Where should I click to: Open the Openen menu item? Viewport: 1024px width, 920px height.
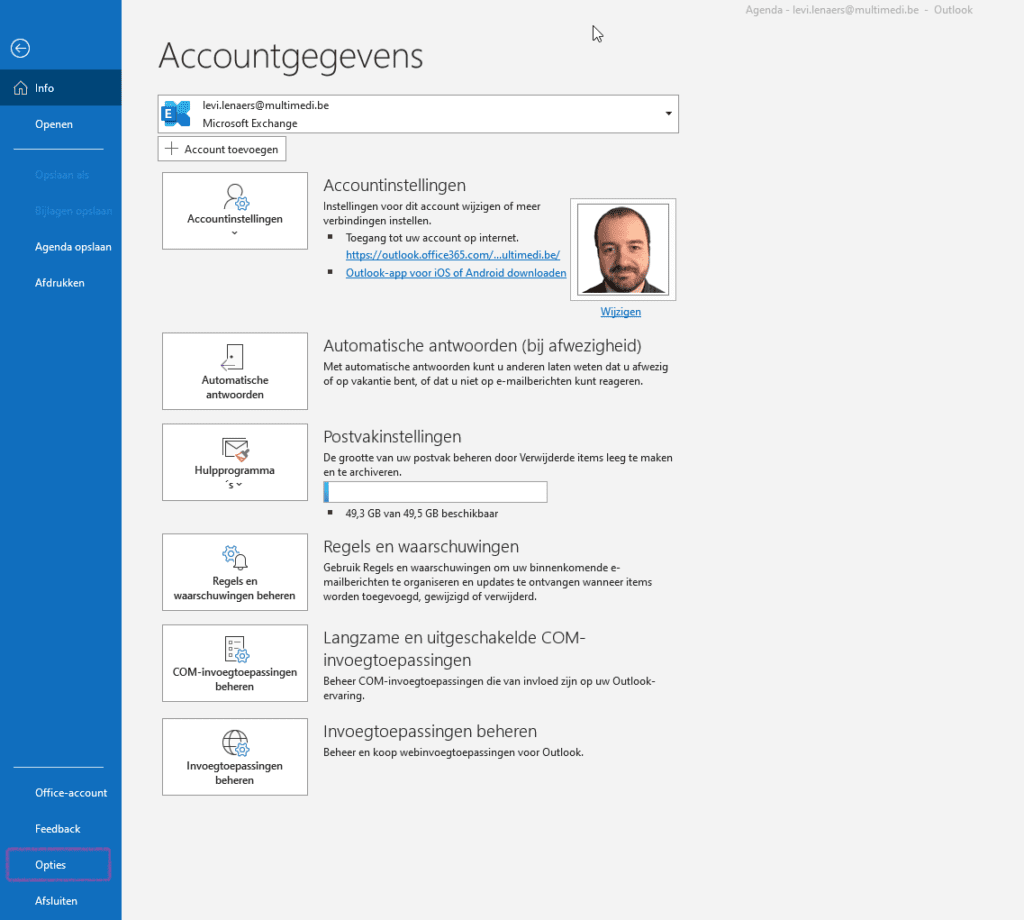[61, 124]
